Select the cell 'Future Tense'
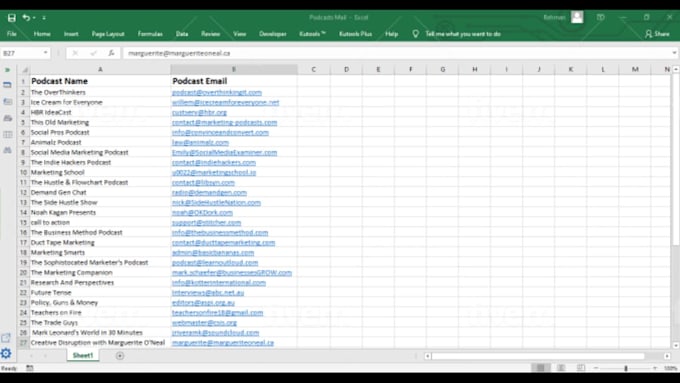 coord(100,292)
